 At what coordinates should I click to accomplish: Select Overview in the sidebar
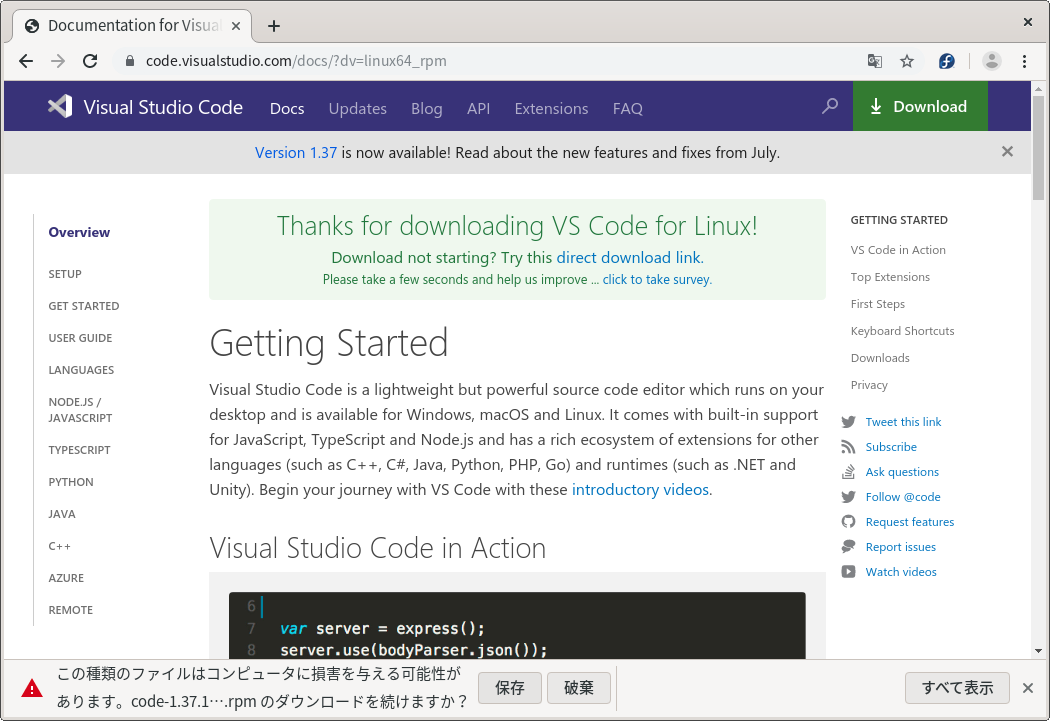pyautogui.click(x=79, y=232)
